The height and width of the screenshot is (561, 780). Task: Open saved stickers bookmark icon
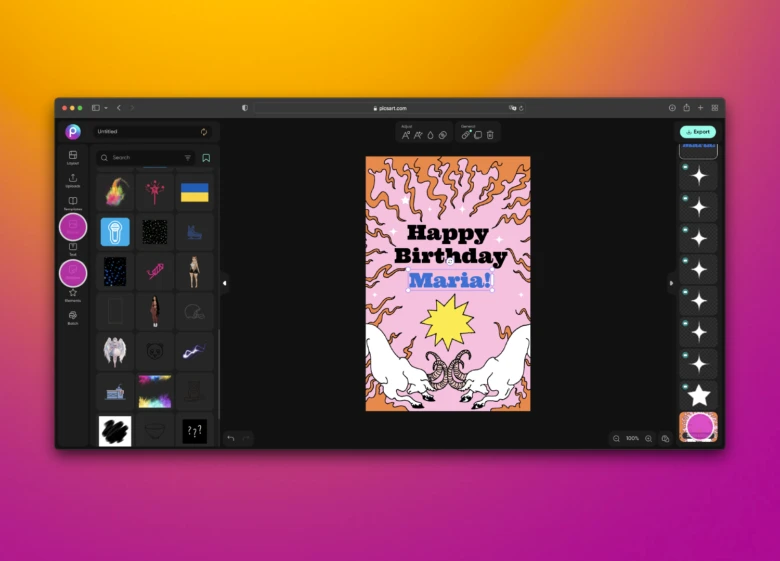206,157
